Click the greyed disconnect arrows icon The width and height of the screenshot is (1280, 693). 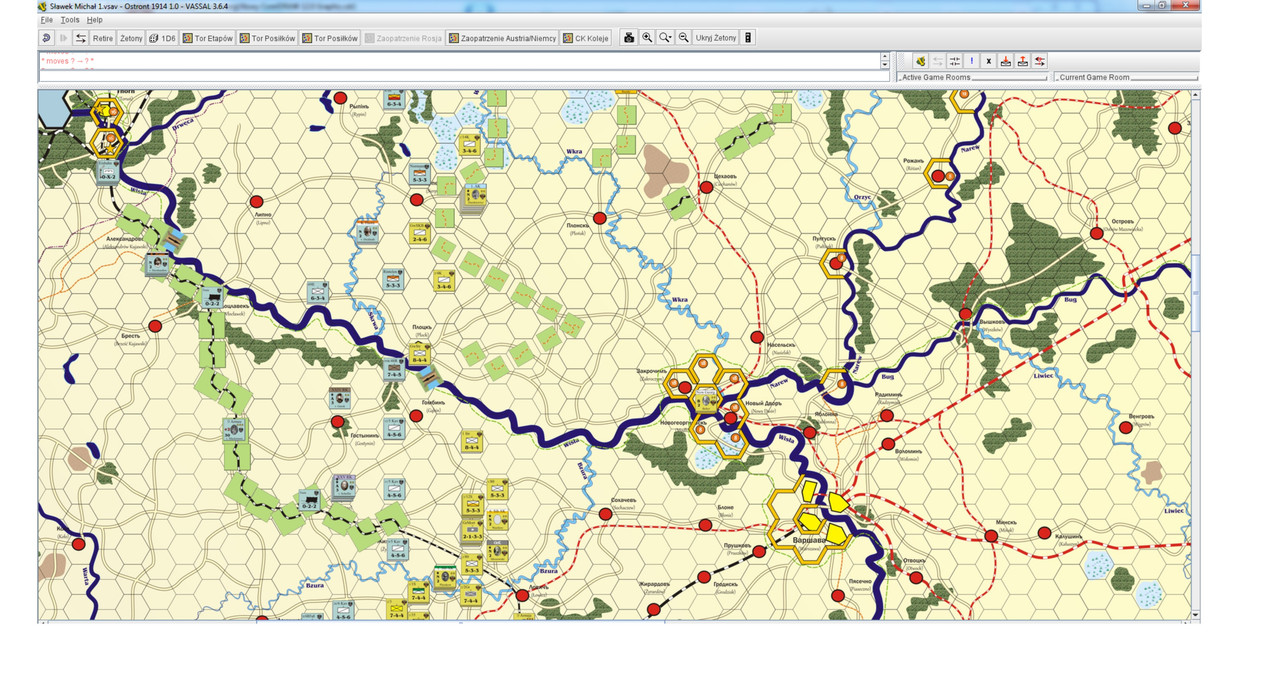(x=938, y=61)
